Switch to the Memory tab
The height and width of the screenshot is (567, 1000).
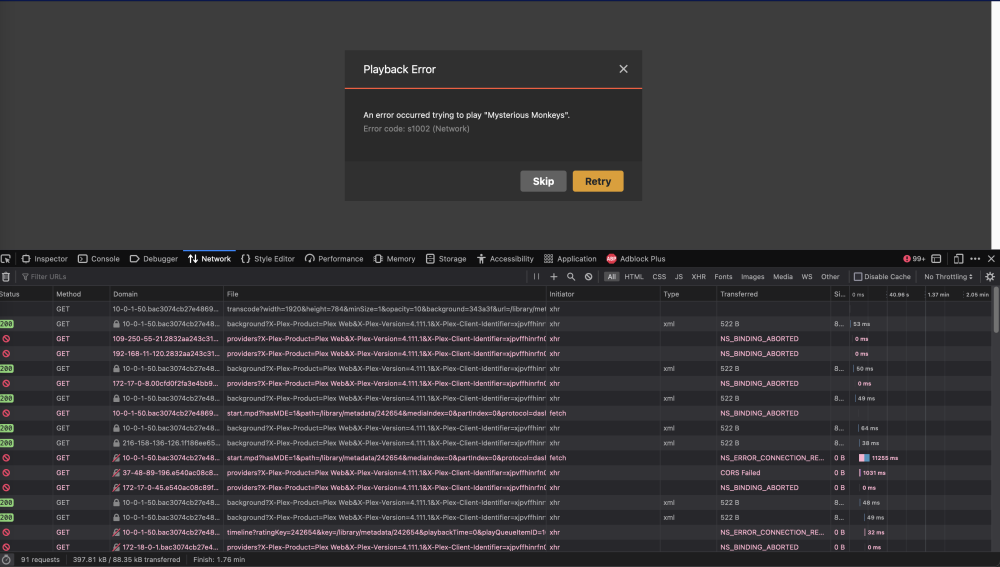(x=394, y=259)
